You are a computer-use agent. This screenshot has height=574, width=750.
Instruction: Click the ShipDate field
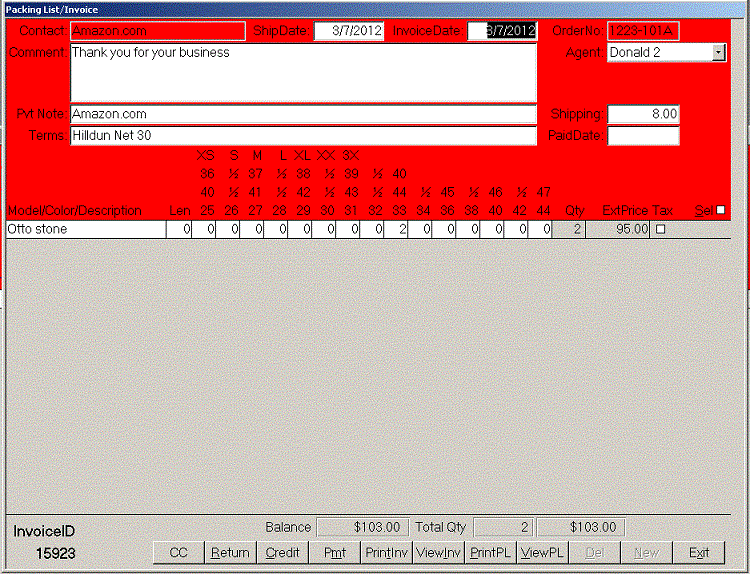click(349, 31)
